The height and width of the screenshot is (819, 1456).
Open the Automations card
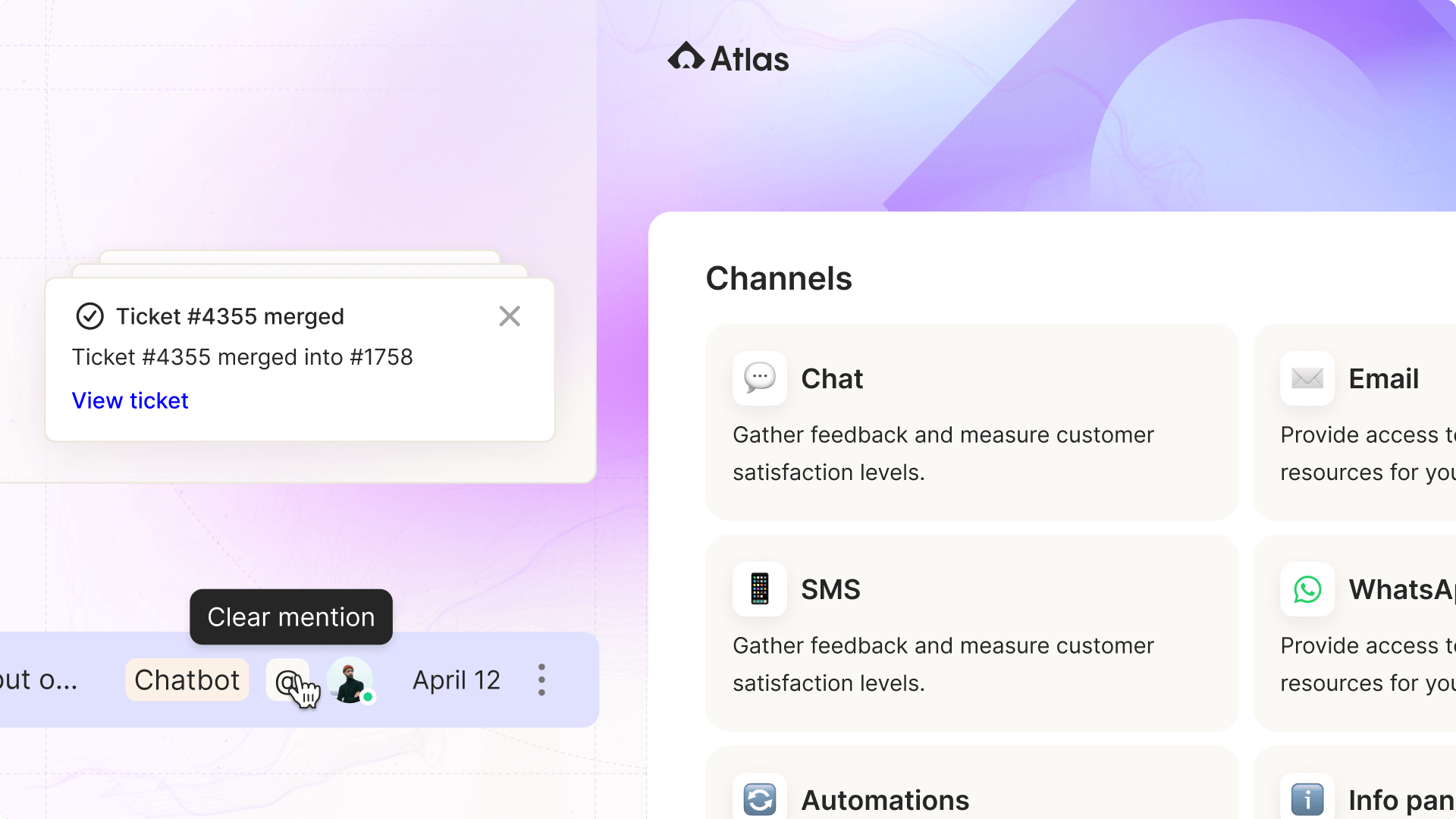pos(971,783)
